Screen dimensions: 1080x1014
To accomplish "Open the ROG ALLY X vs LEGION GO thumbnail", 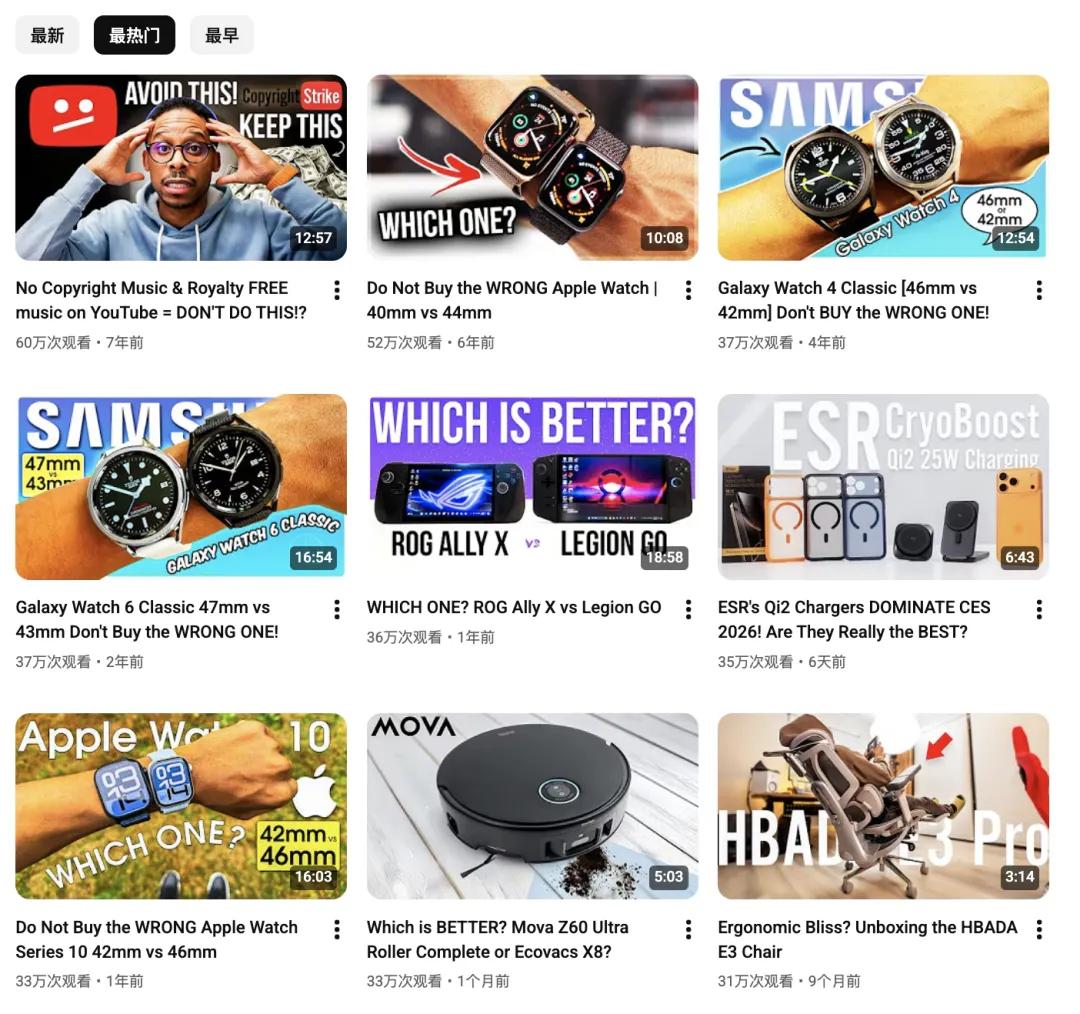I will (532, 487).
